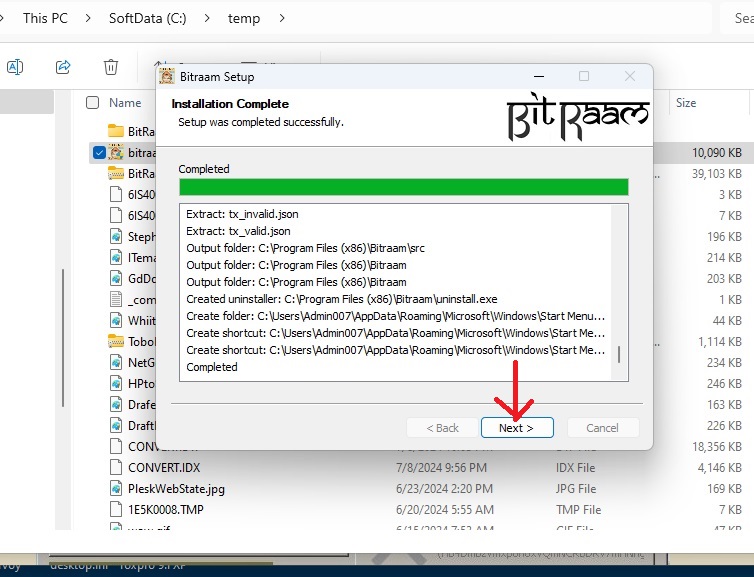The image size is (754, 577).
Task: Click the BitRa folder icon in file list
Action: (x=115, y=131)
